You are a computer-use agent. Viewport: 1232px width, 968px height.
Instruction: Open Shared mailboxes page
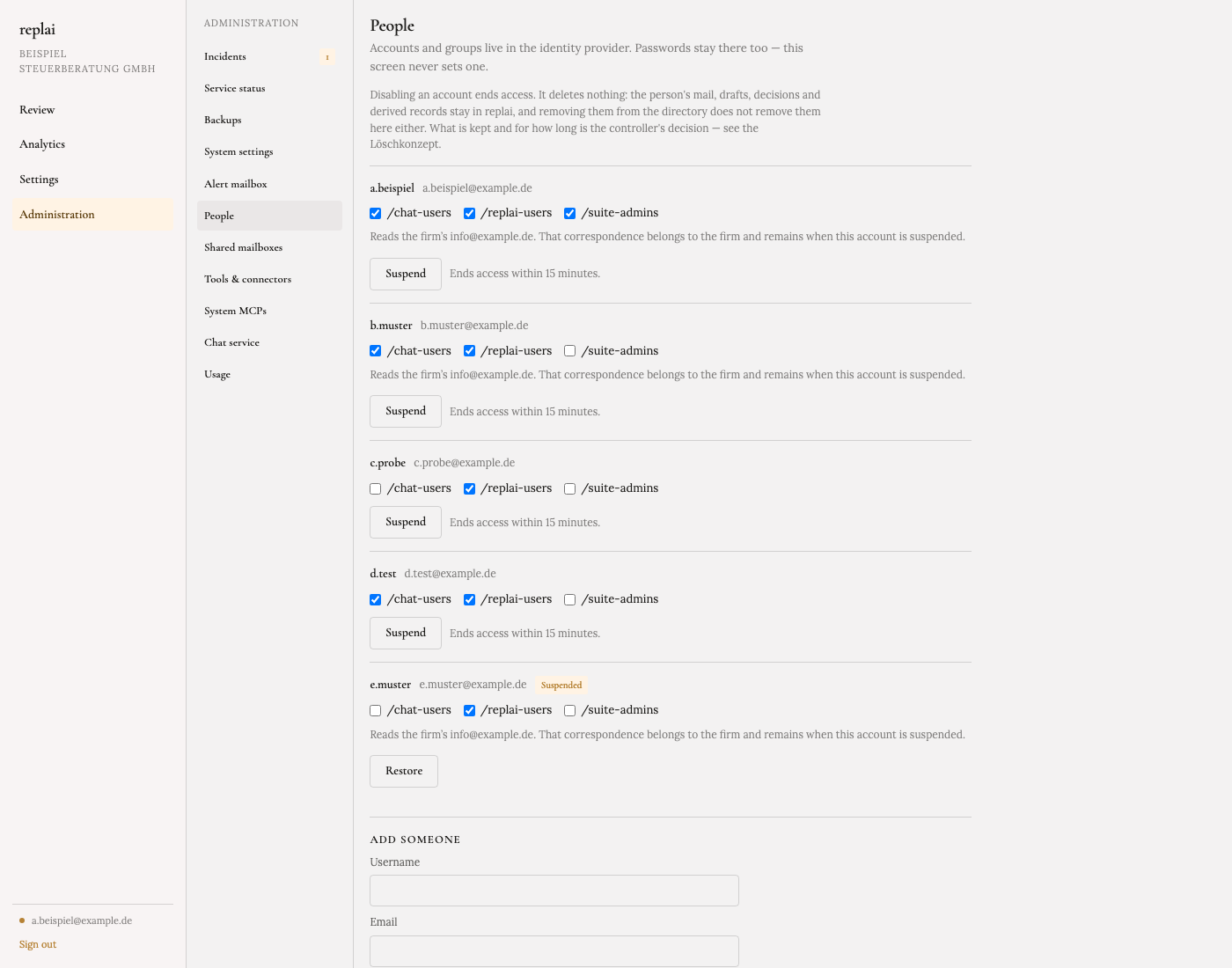269,247
